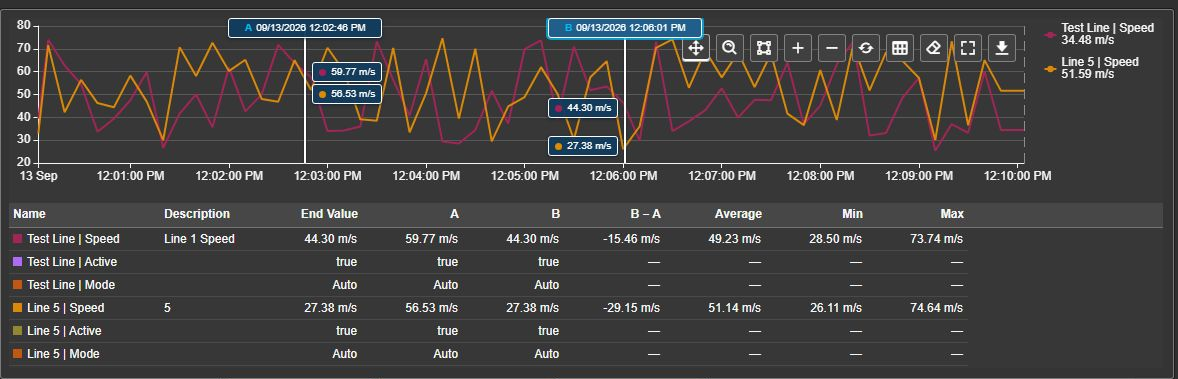Click the 44.30 m/s cursor B tooltip

(x=583, y=108)
